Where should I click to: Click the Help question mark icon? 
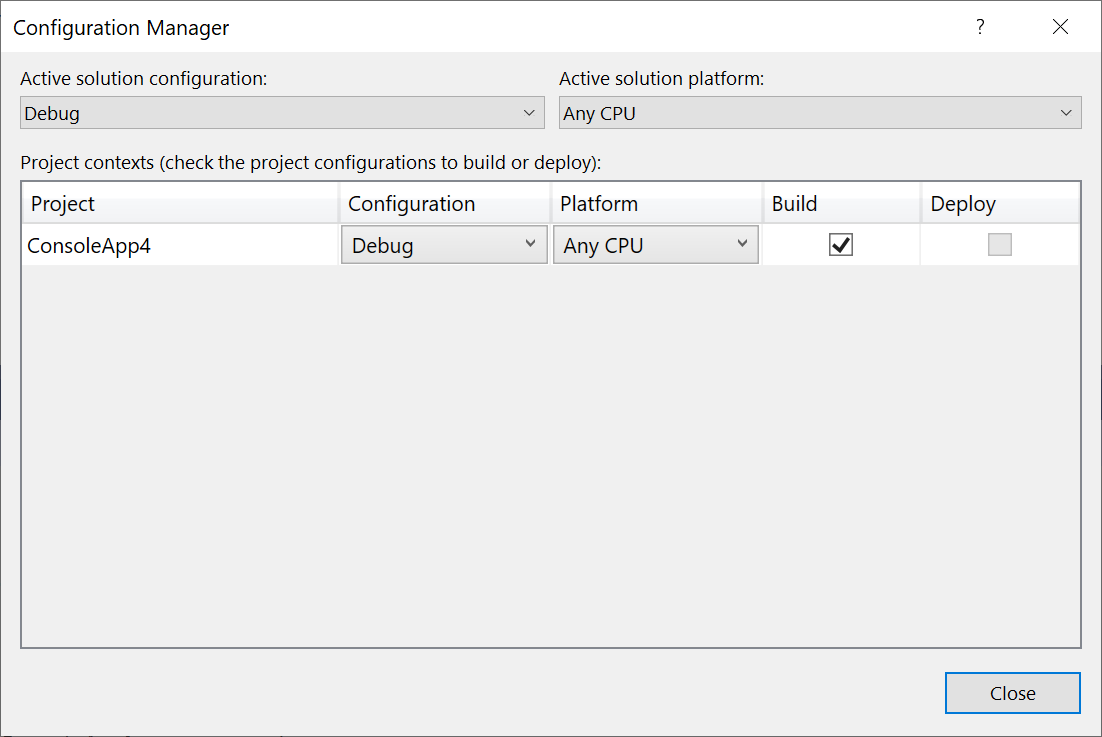[980, 27]
